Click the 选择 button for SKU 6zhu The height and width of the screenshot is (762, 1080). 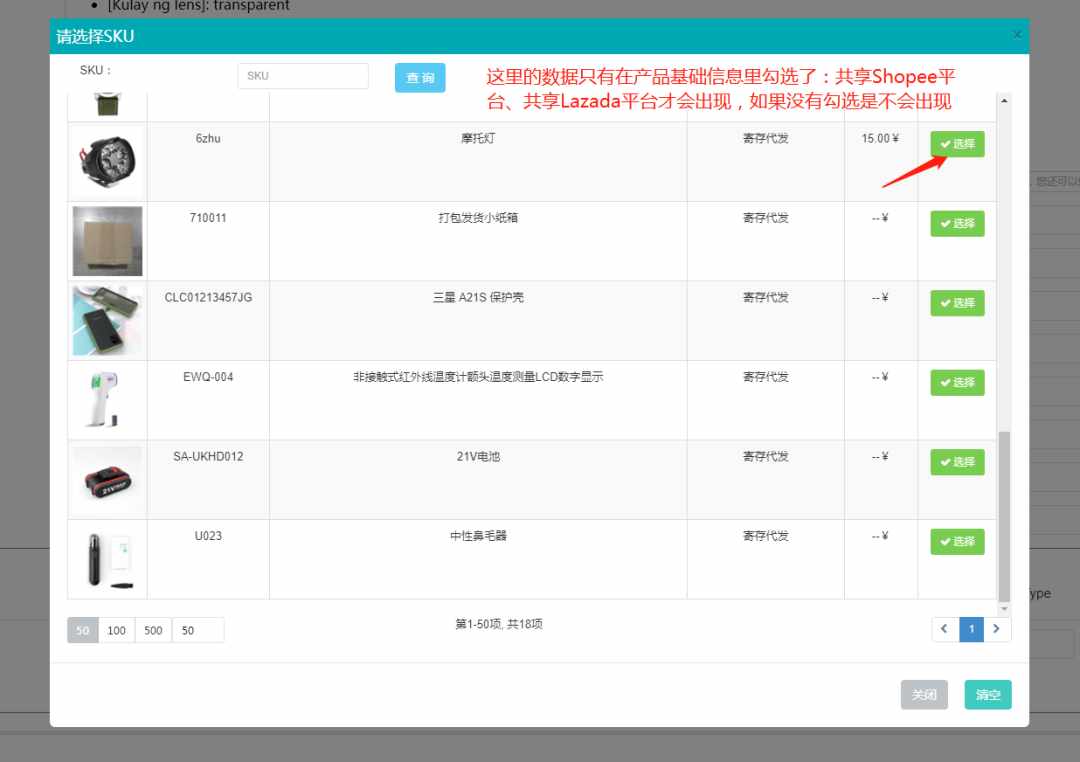click(x=957, y=144)
